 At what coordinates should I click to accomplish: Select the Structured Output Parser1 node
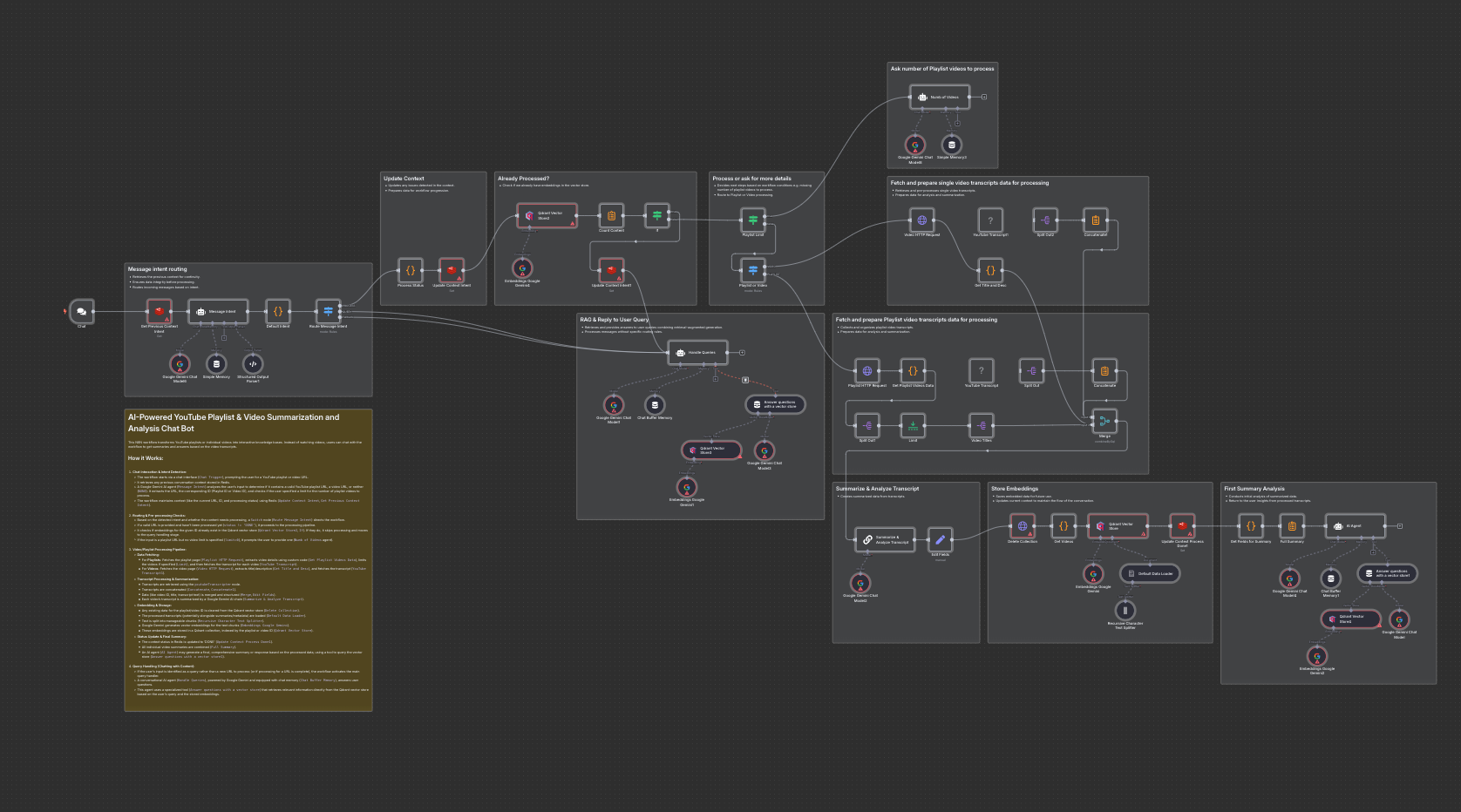pos(253,364)
